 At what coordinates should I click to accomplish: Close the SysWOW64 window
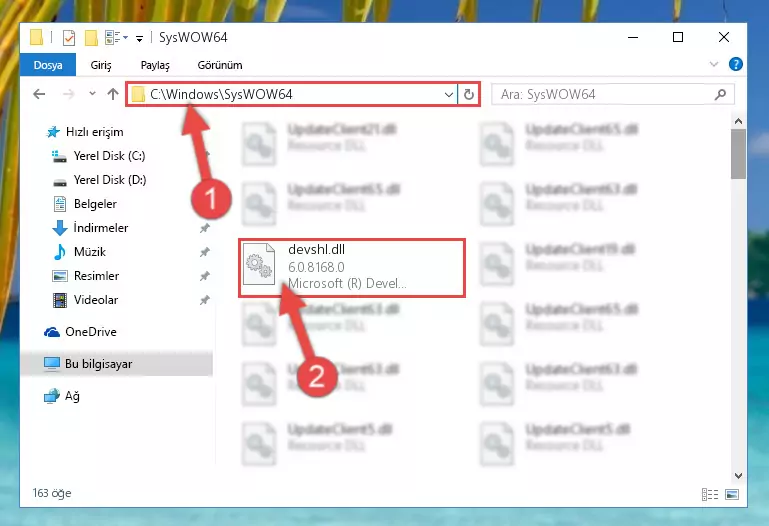coord(723,37)
